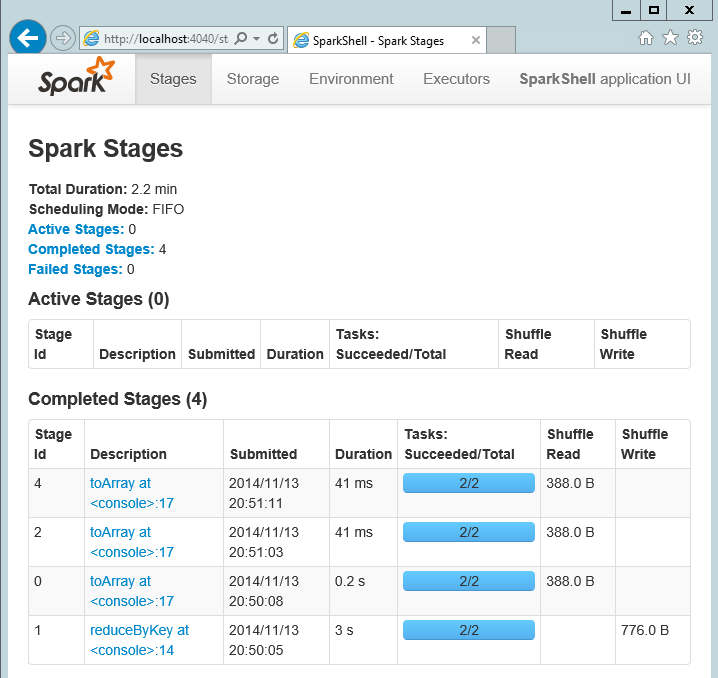718x678 pixels.
Task: Switch to the Storage tab
Action: coord(253,79)
